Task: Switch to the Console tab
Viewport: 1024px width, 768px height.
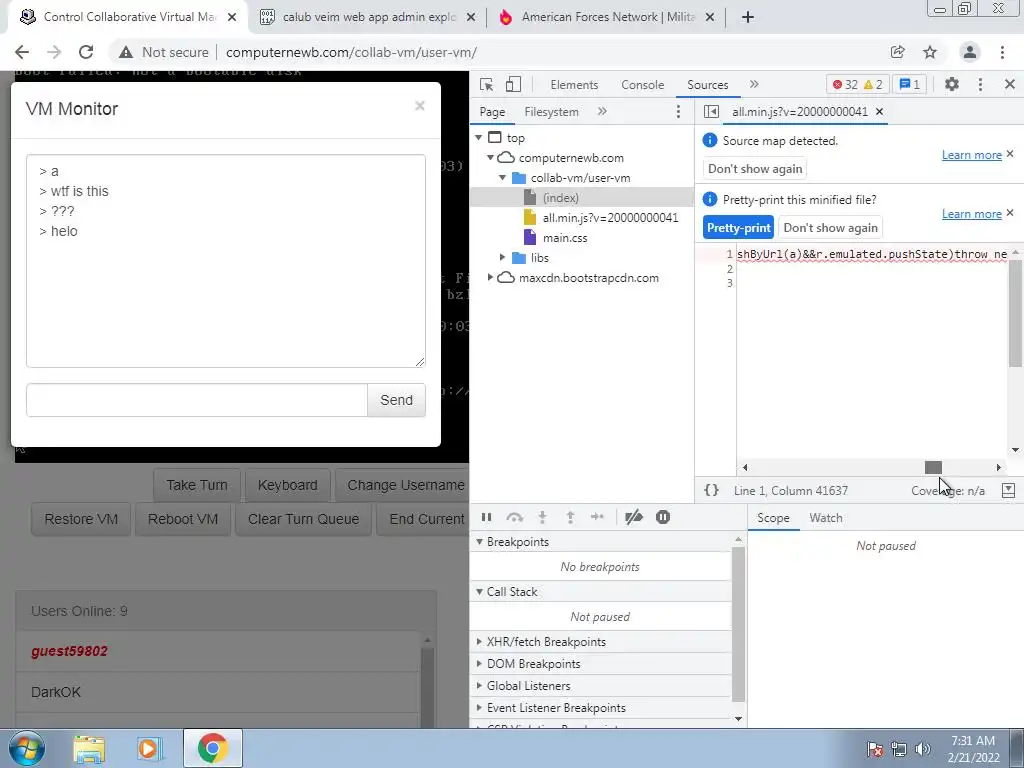Action: (x=643, y=85)
